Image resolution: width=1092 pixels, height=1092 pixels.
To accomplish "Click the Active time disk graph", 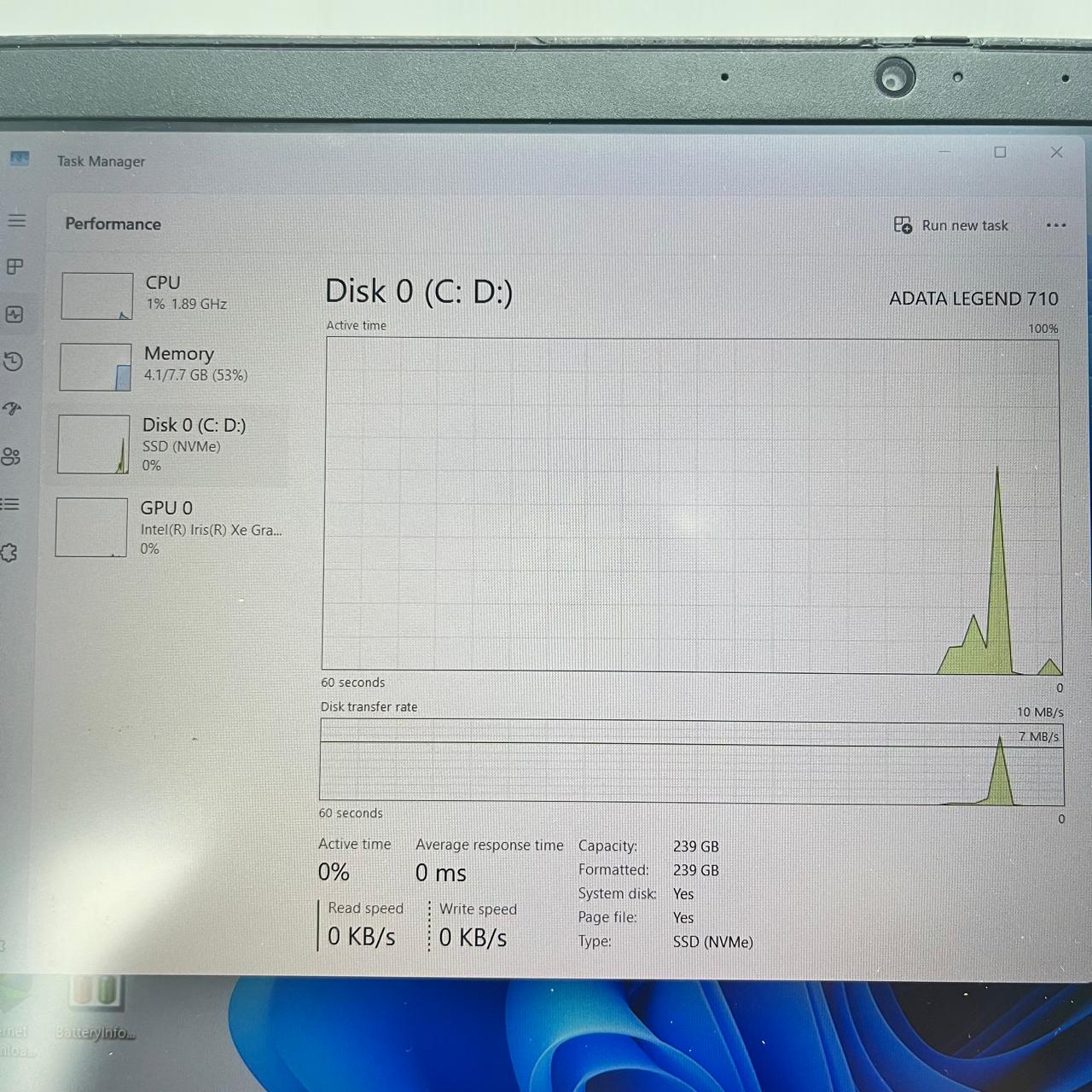I will (692, 505).
